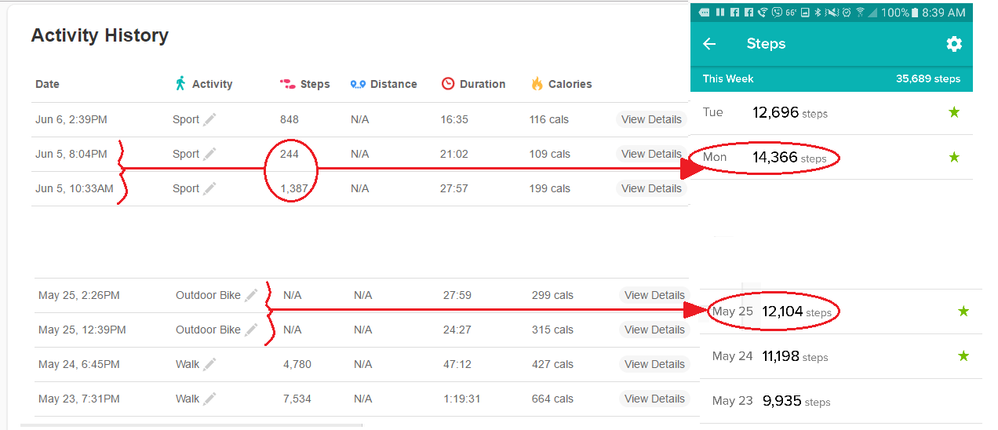
Task: Click the green star for May 24
Action: 964,356
